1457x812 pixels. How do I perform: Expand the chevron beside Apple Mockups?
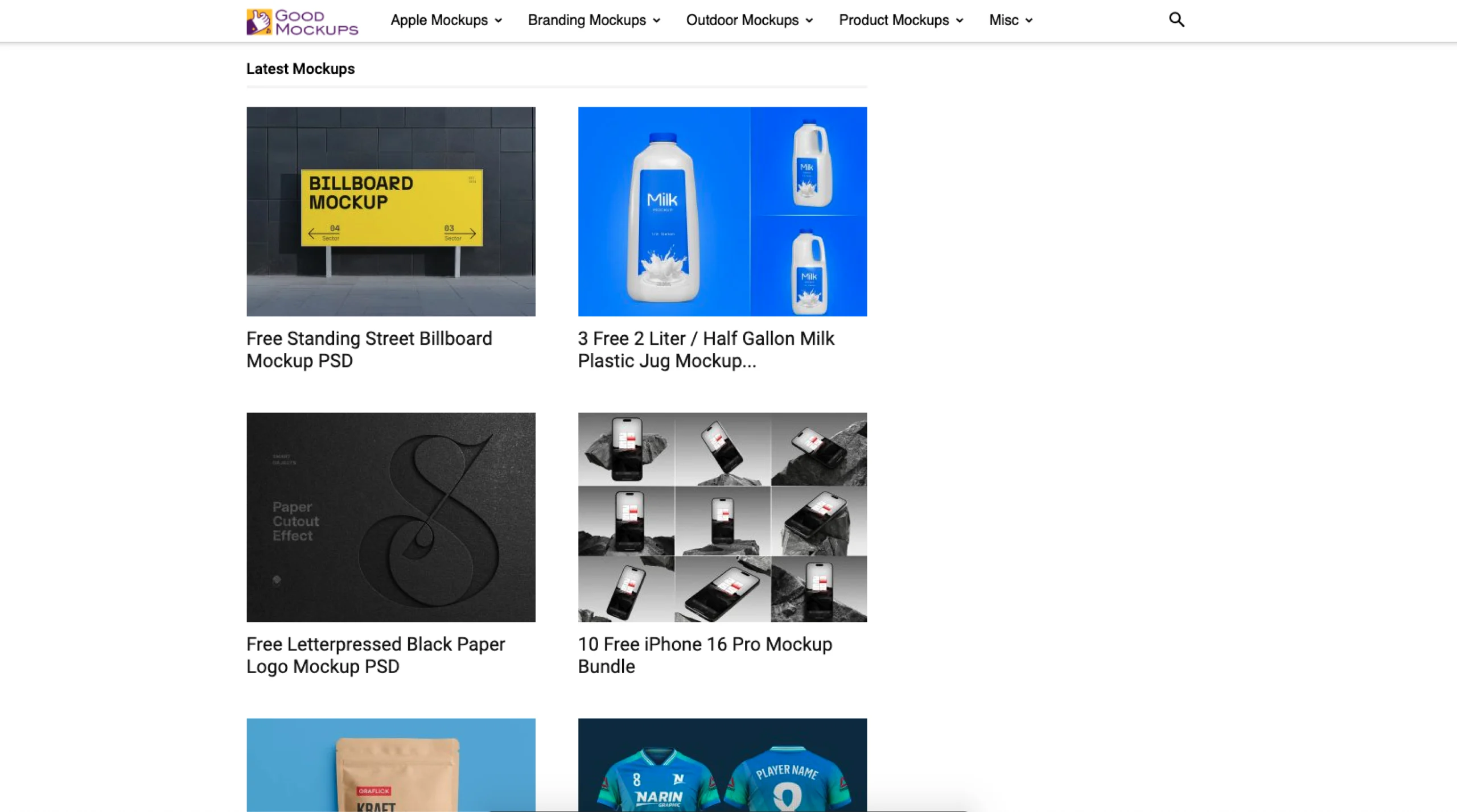click(498, 21)
